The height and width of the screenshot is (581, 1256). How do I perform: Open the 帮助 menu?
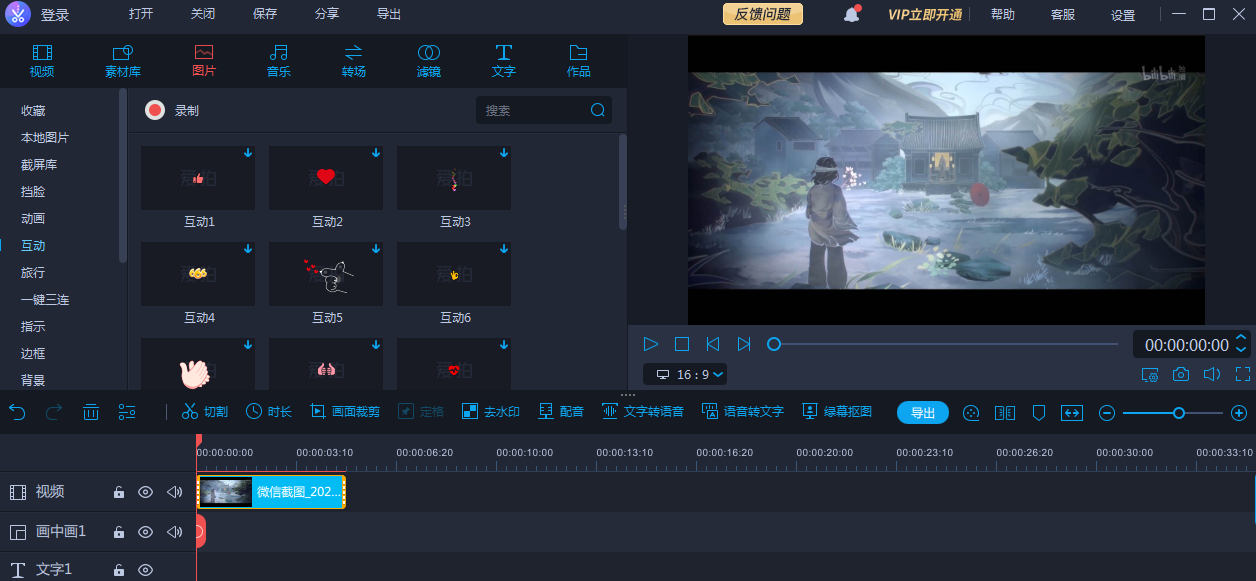1002,14
